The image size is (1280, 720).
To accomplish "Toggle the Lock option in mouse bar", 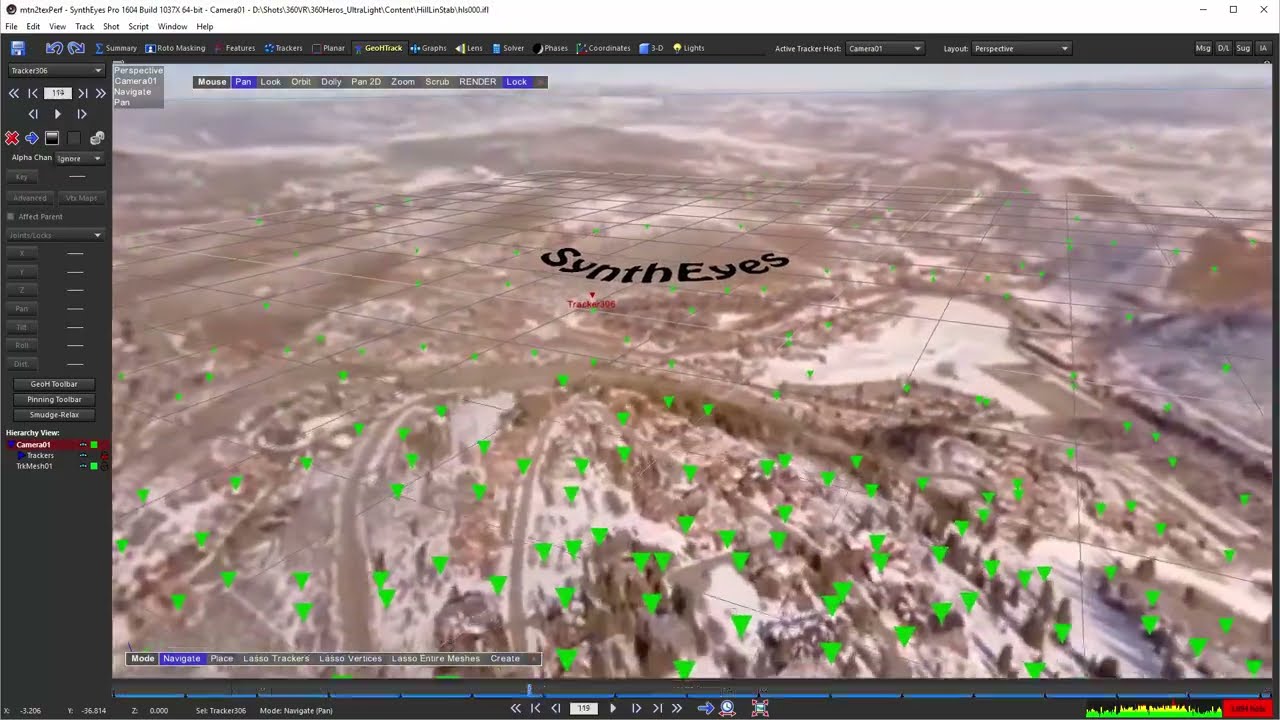I will pos(516,82).
